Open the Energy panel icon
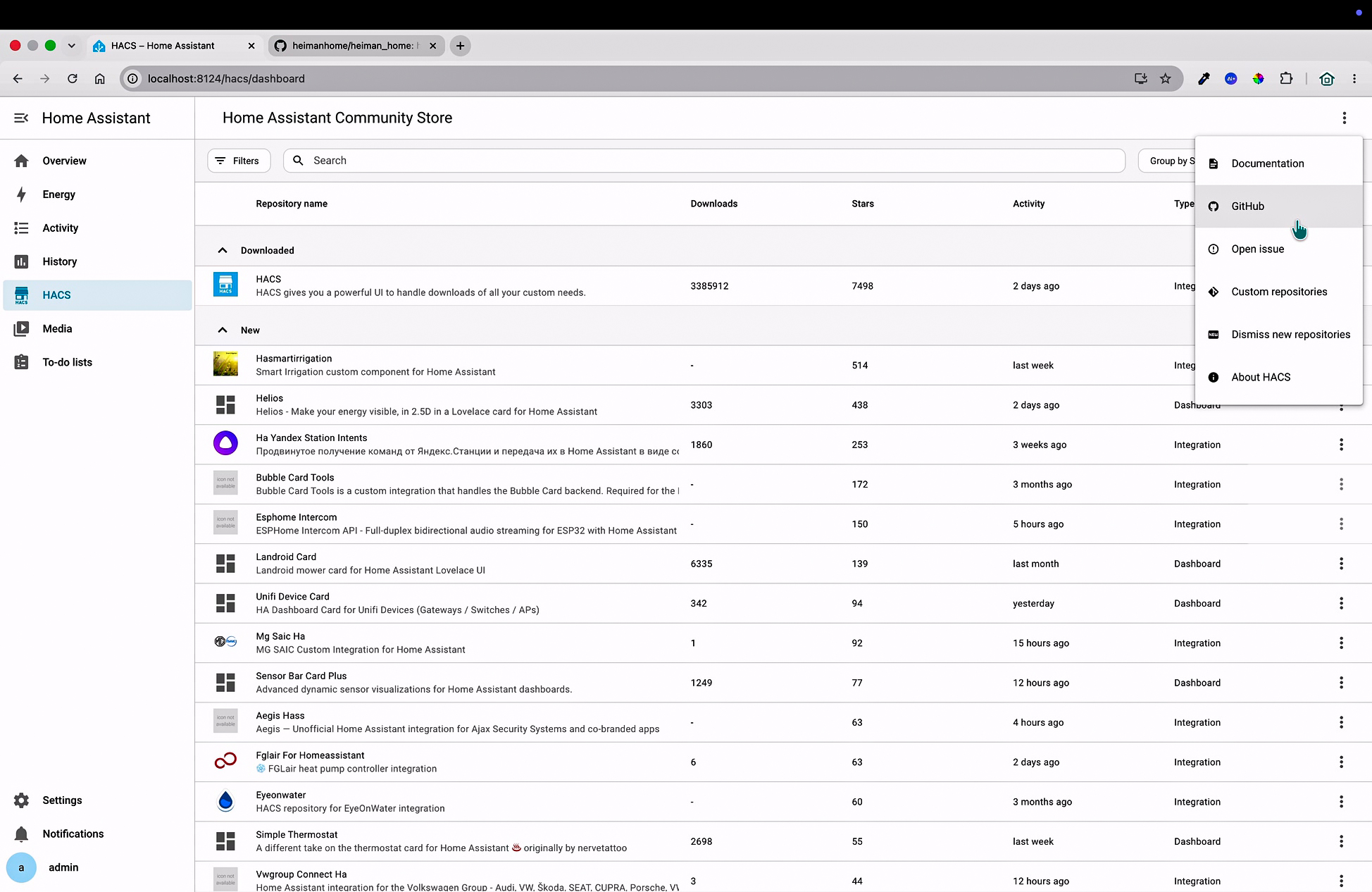This screenshot has height=892, width=1372. (22, 194)
